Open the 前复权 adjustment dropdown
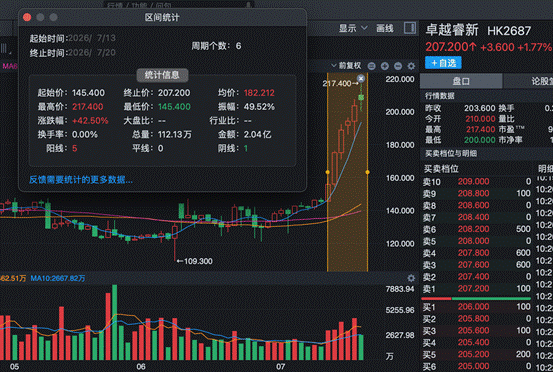The height and width of the screenshot is (372, 553). 346,66
